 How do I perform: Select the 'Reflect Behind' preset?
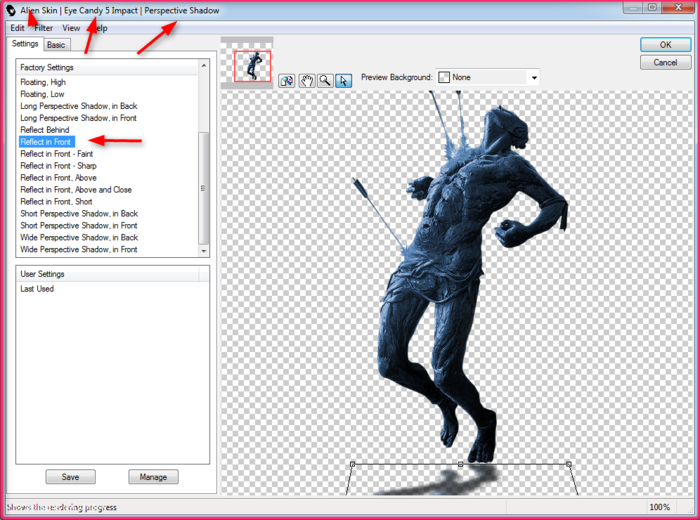pos(45,130)
